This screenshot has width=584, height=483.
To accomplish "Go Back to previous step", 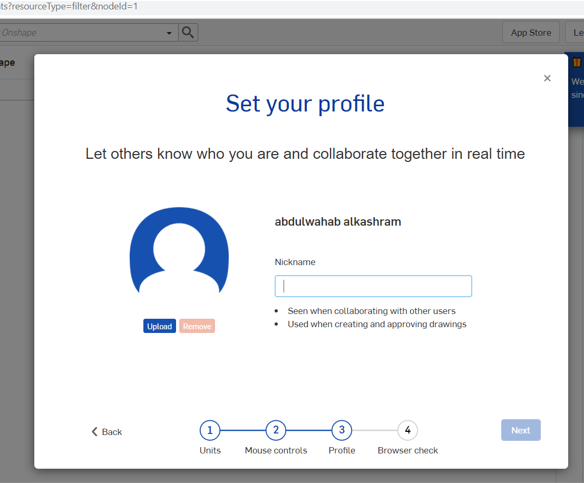I will (x=107, y=432).
